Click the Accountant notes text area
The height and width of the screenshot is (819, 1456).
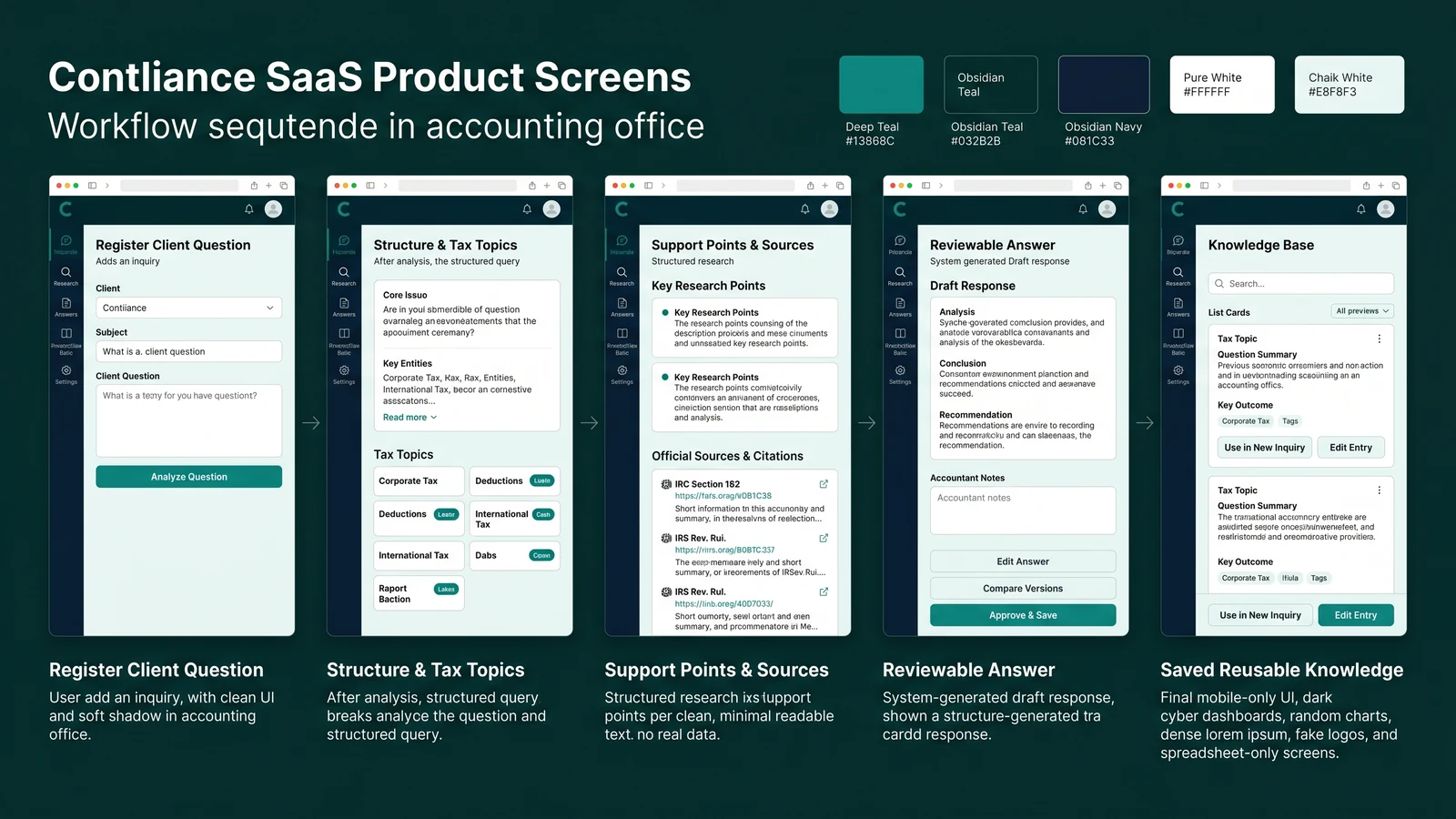1023,511
